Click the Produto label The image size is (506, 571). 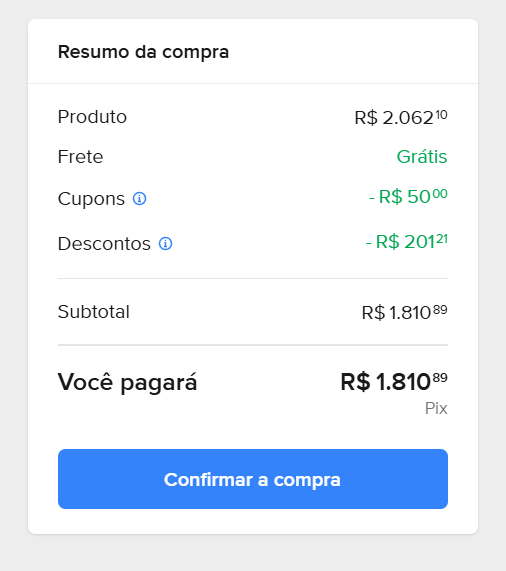tap(92, 117)
